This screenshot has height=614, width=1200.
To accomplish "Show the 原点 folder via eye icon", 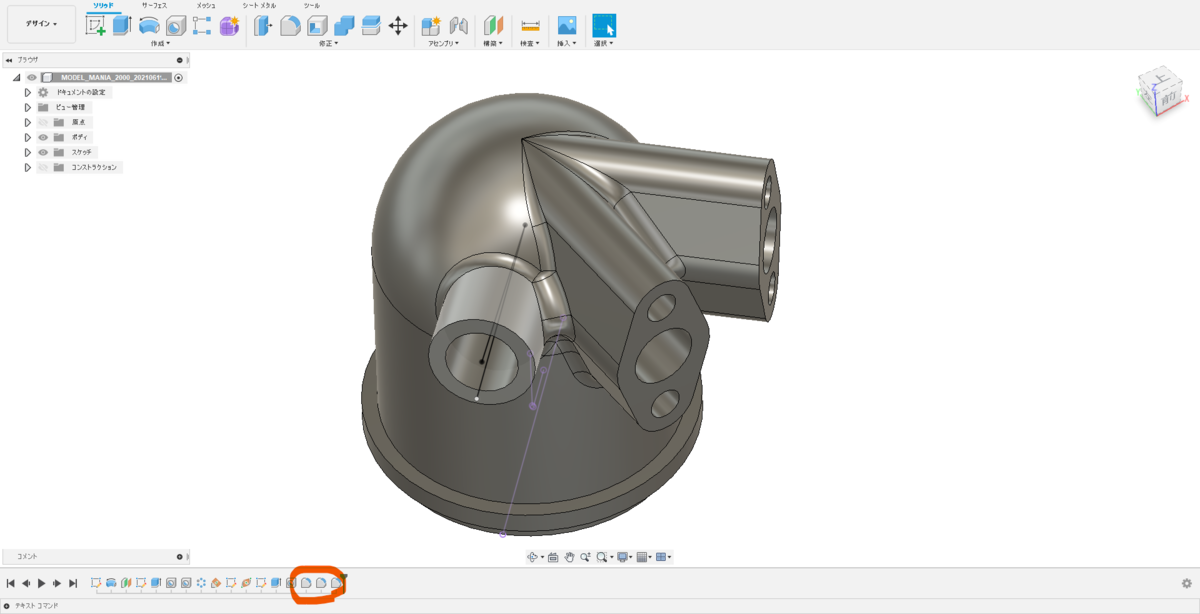I will [x=43, y=122].
